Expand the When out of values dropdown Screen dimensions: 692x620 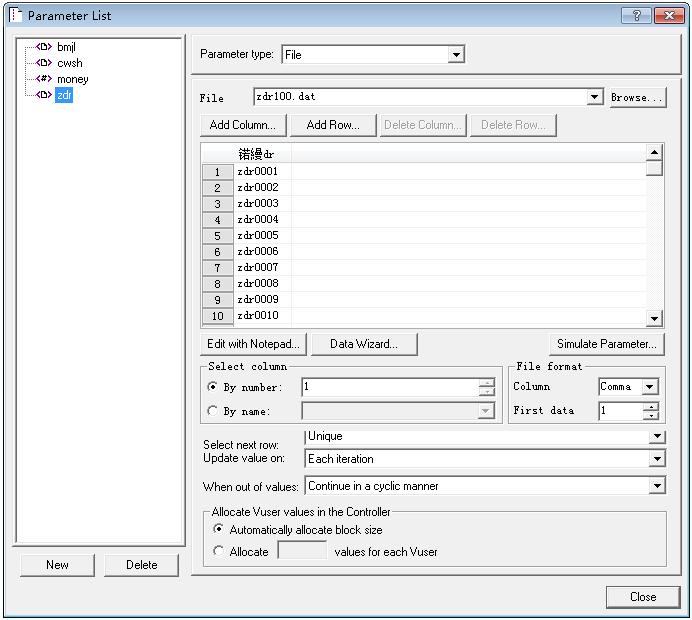pos(657,486)
